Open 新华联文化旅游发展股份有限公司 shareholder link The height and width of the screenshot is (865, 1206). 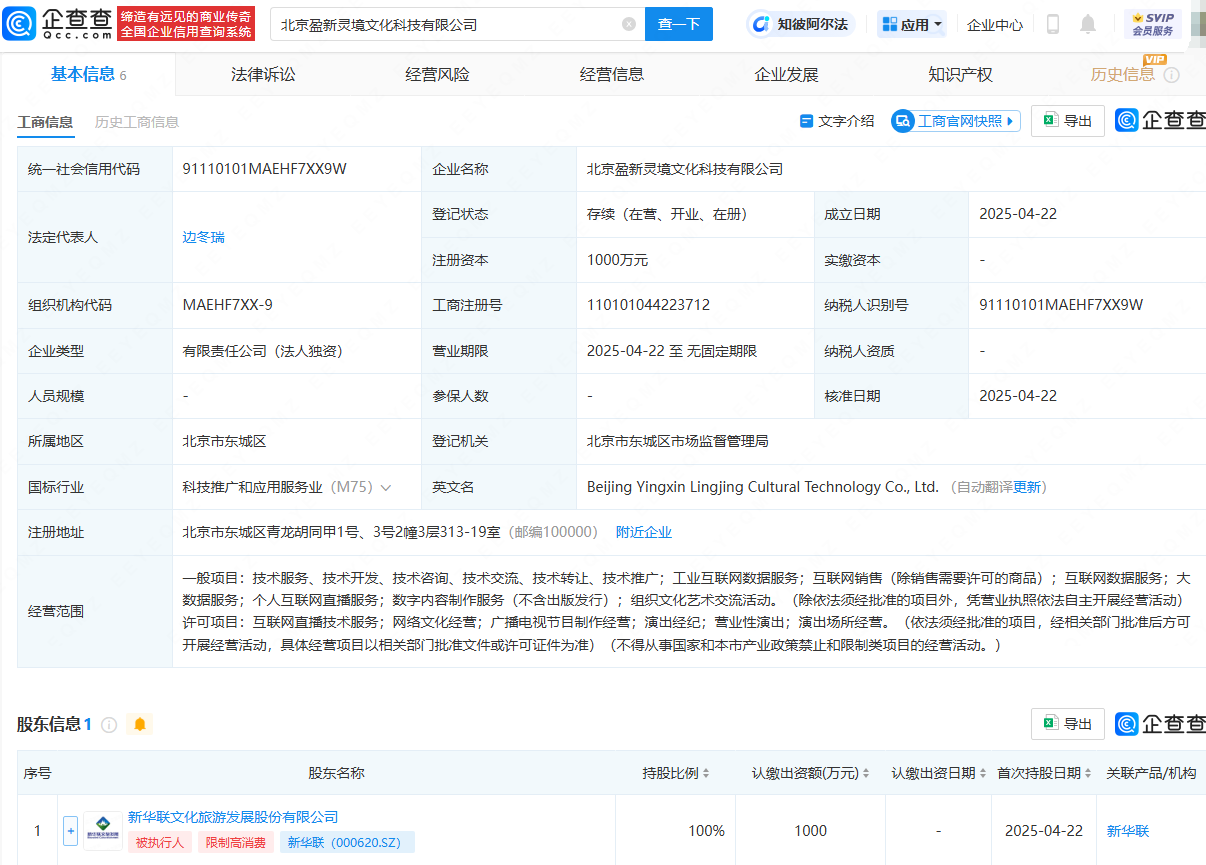pos(233,817)
